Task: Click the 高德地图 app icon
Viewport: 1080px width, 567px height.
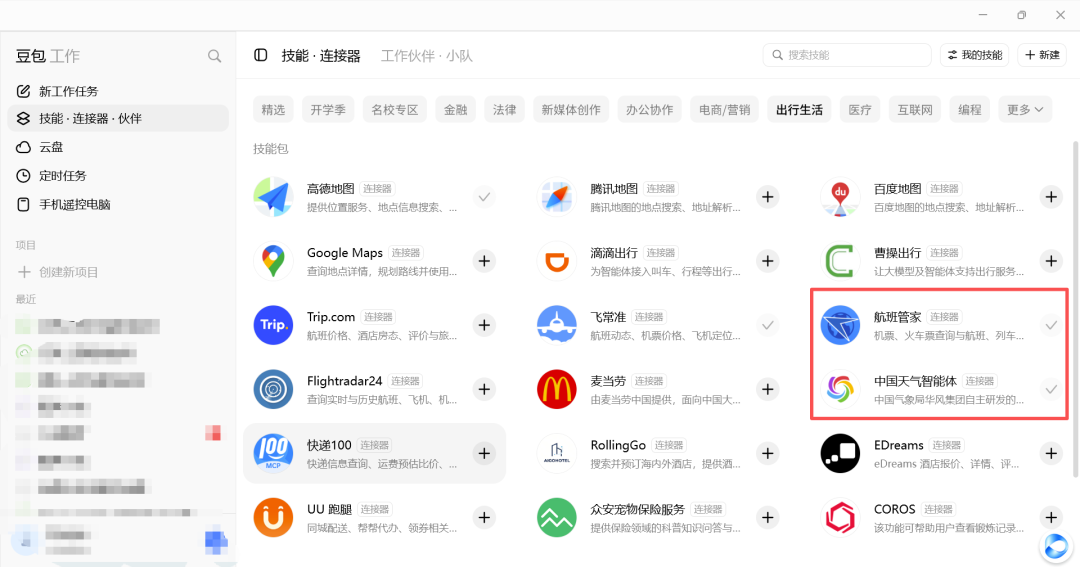Action: coord(273,197)
